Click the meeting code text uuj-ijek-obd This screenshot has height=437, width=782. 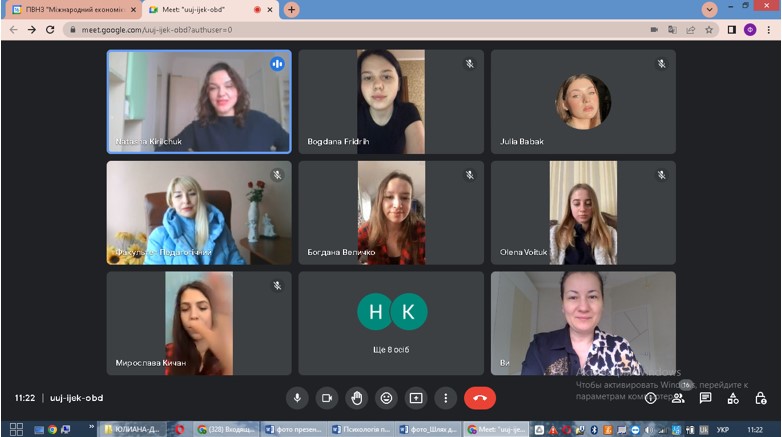click(76, 398)
